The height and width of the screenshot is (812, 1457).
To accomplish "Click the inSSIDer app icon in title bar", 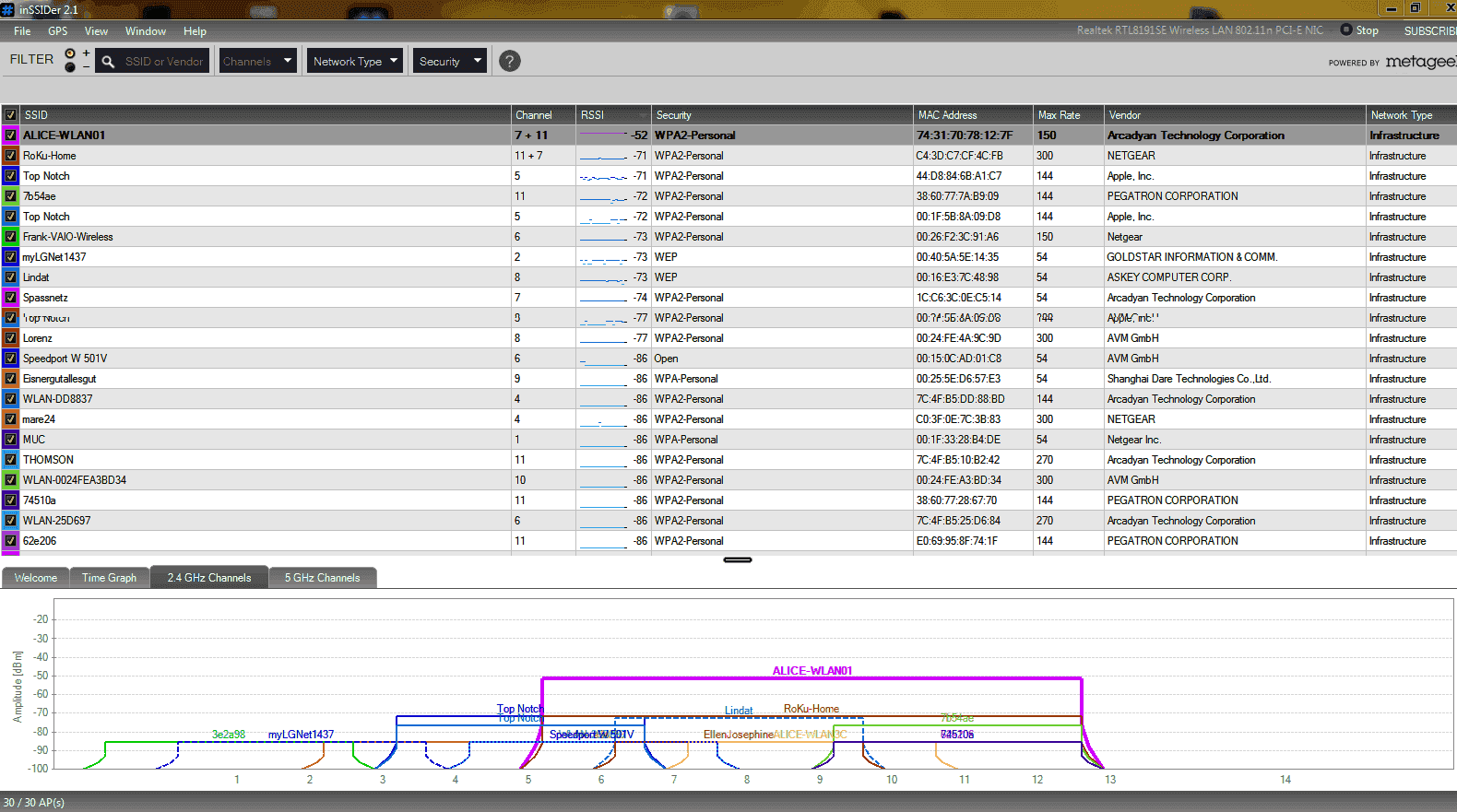I will click(x=8, y=9).
